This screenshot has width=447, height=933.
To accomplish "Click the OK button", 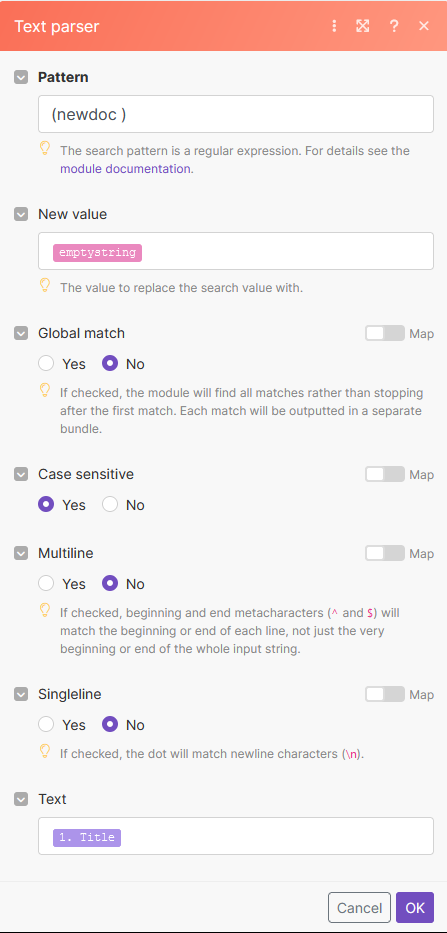I will click(415, 907).
